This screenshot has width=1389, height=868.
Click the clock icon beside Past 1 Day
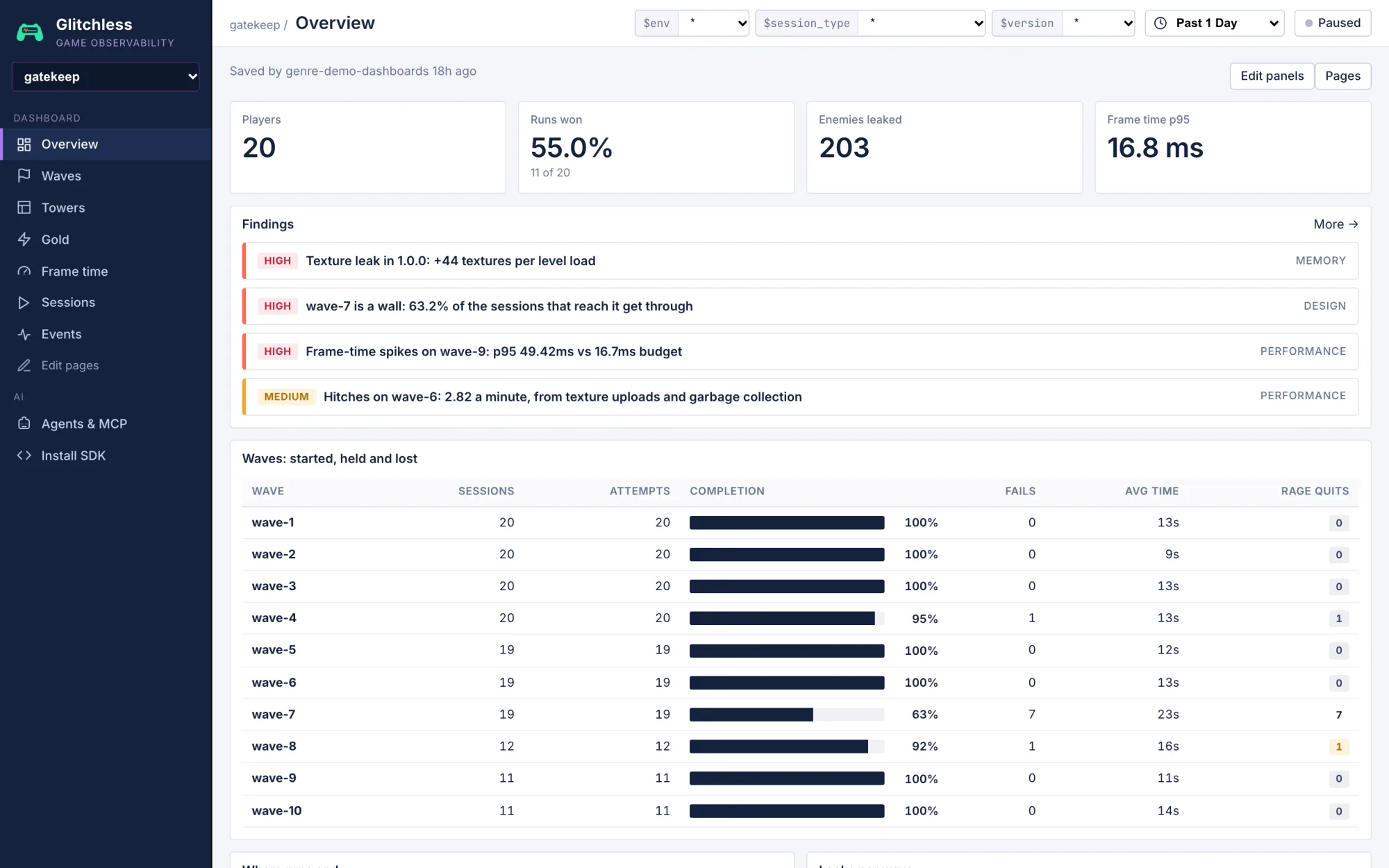point(1161,23)
